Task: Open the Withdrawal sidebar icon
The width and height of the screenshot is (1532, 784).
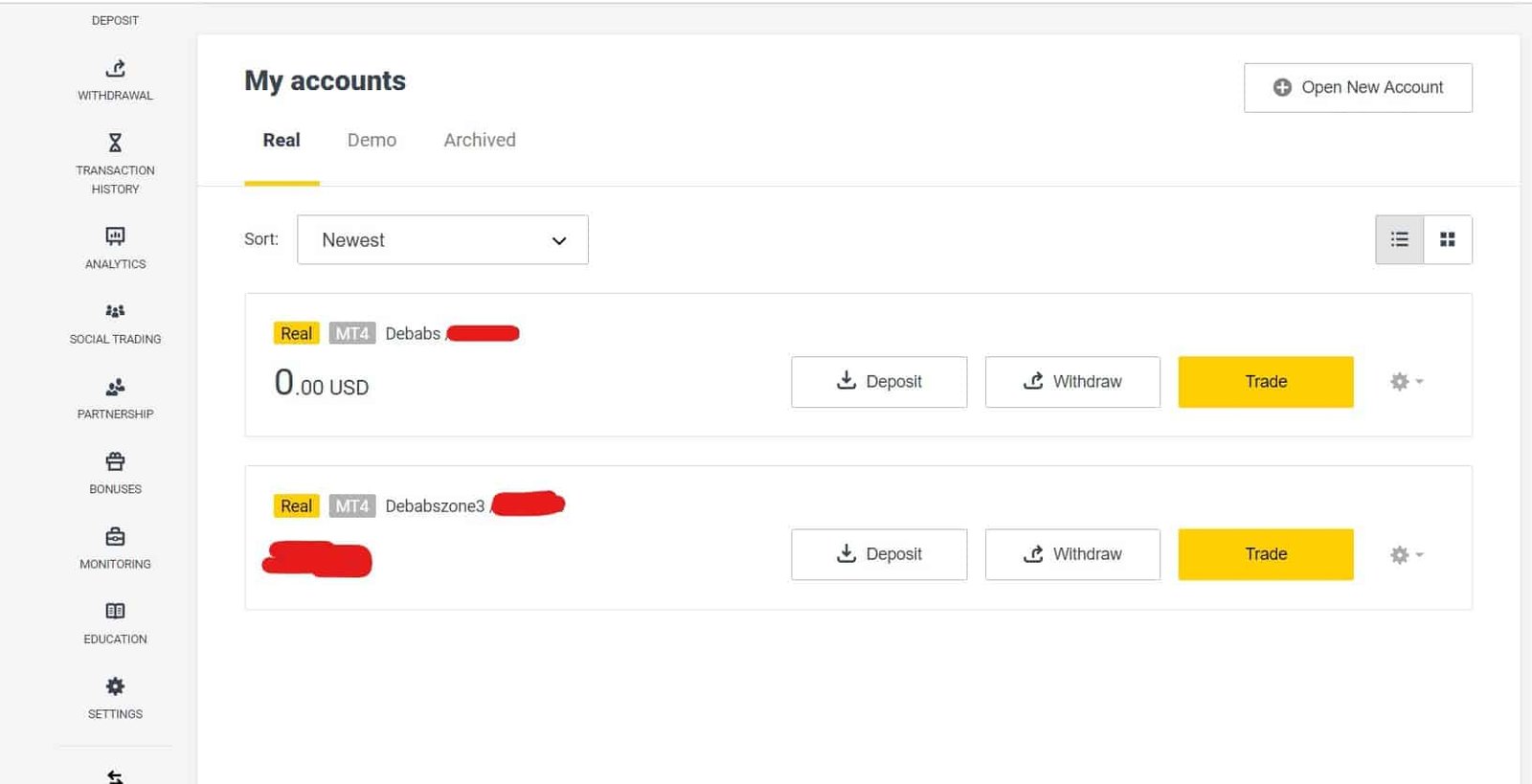Action: 115,69
